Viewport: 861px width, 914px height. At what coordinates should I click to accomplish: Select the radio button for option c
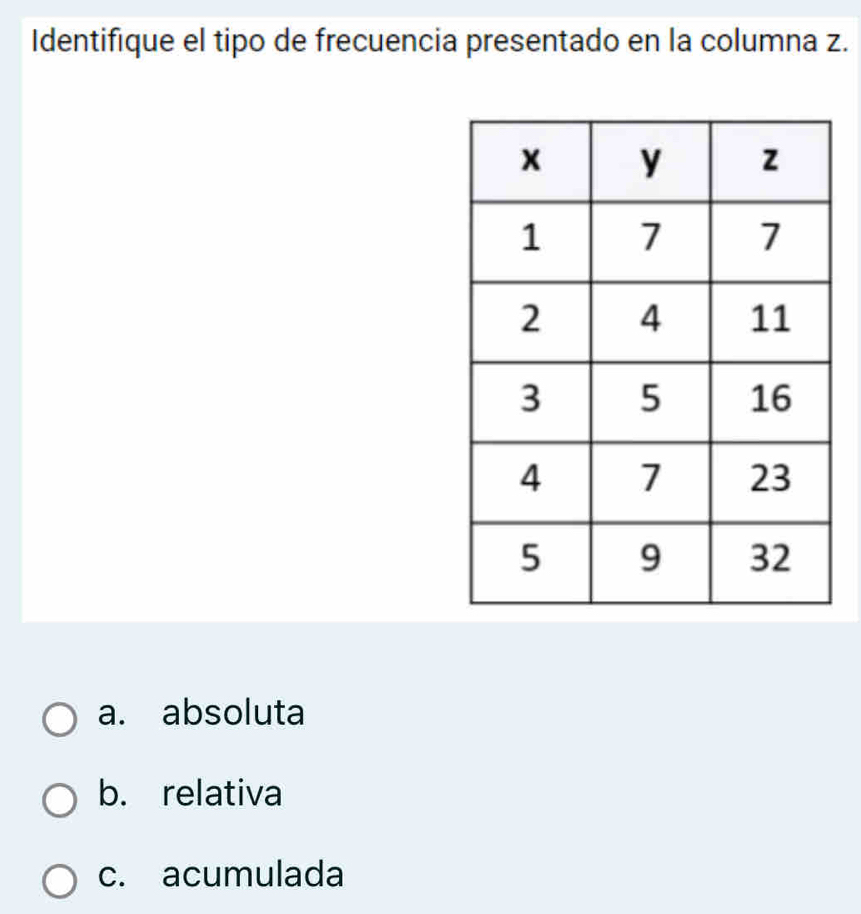point(61,878)
